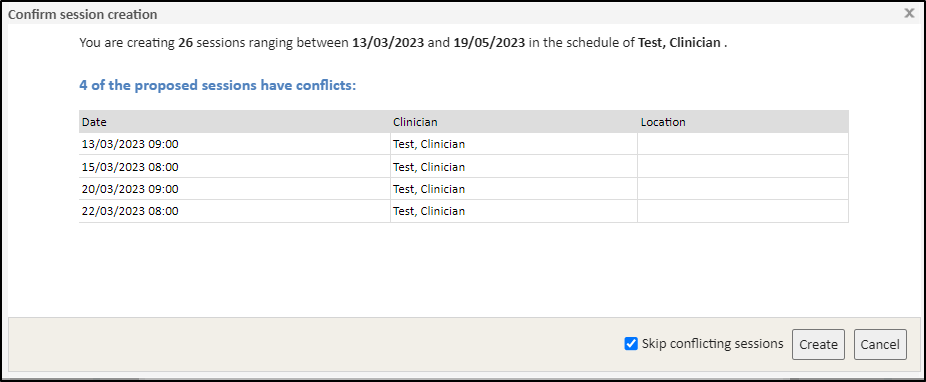
Task: Click the Create button
Action: (818, 344)
